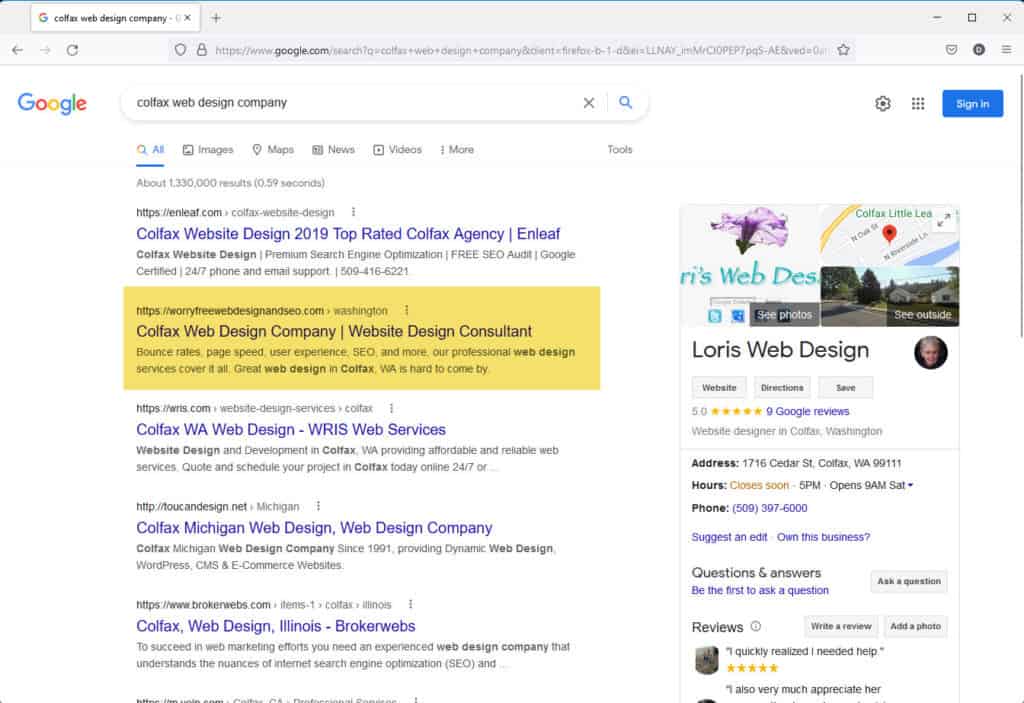Open a new tab with plus icon
The width and height of the screenshot is (1024, 703).
click(216, 18)
